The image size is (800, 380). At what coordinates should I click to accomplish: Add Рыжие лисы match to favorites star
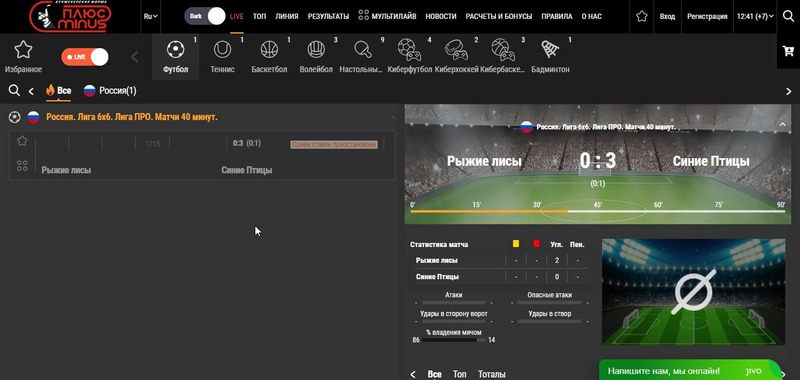pos(22,141)
